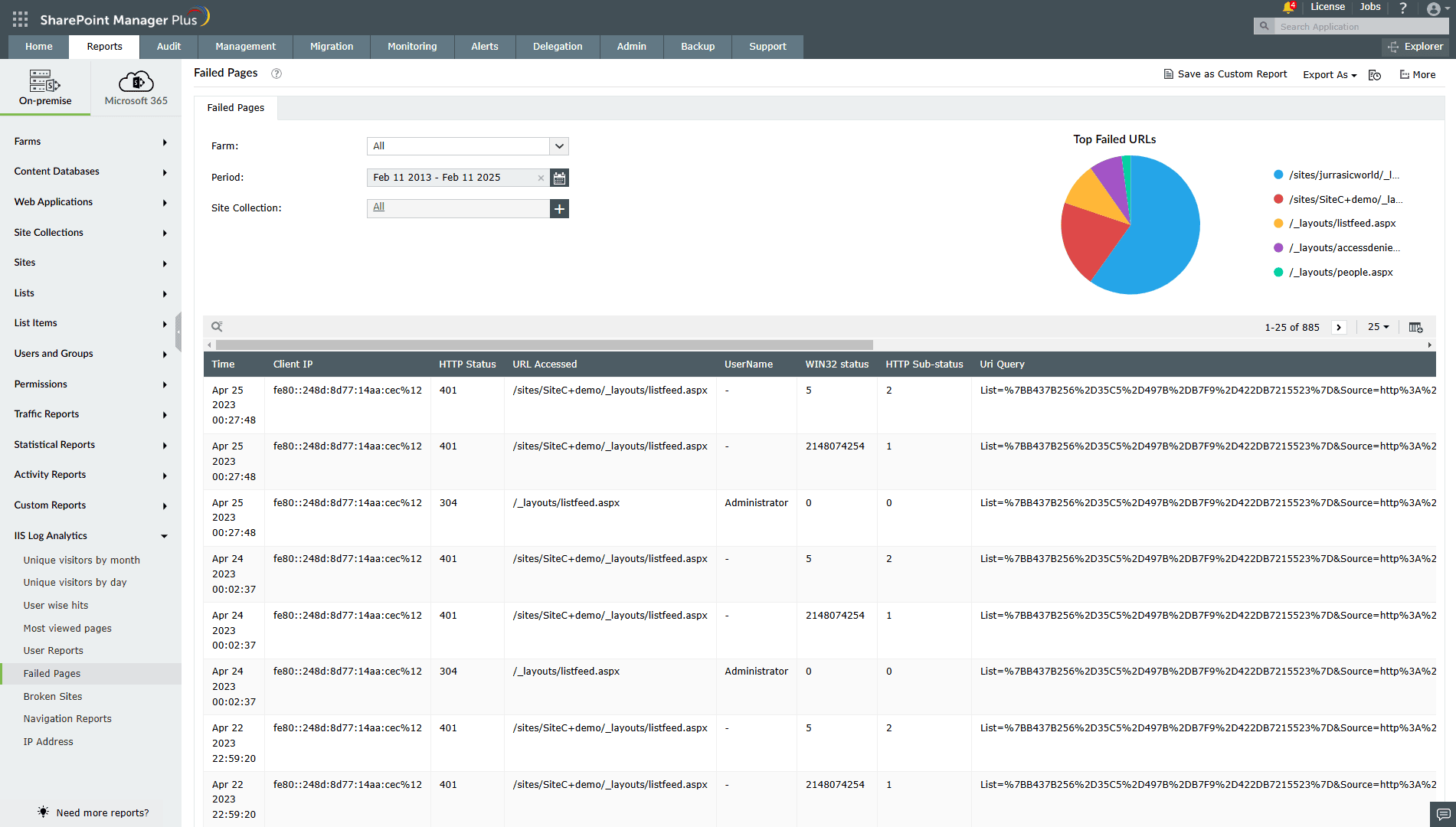Go to the next page of results

[1339, 327]
